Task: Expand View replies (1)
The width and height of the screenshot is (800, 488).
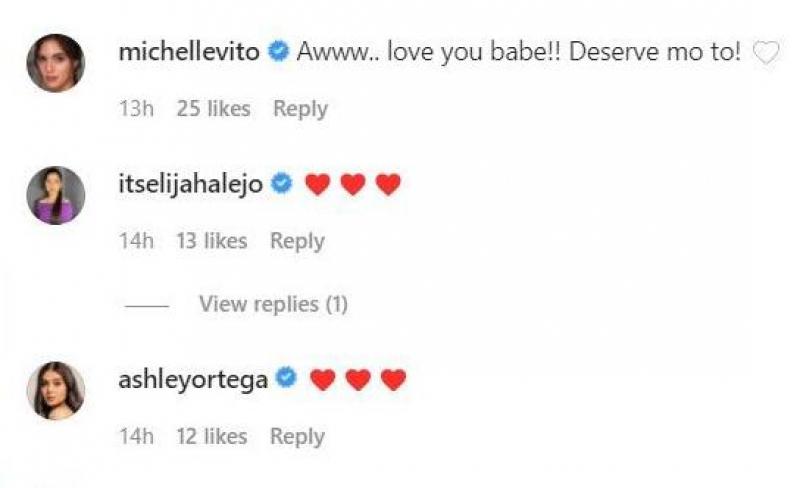Action: point(273,304)
